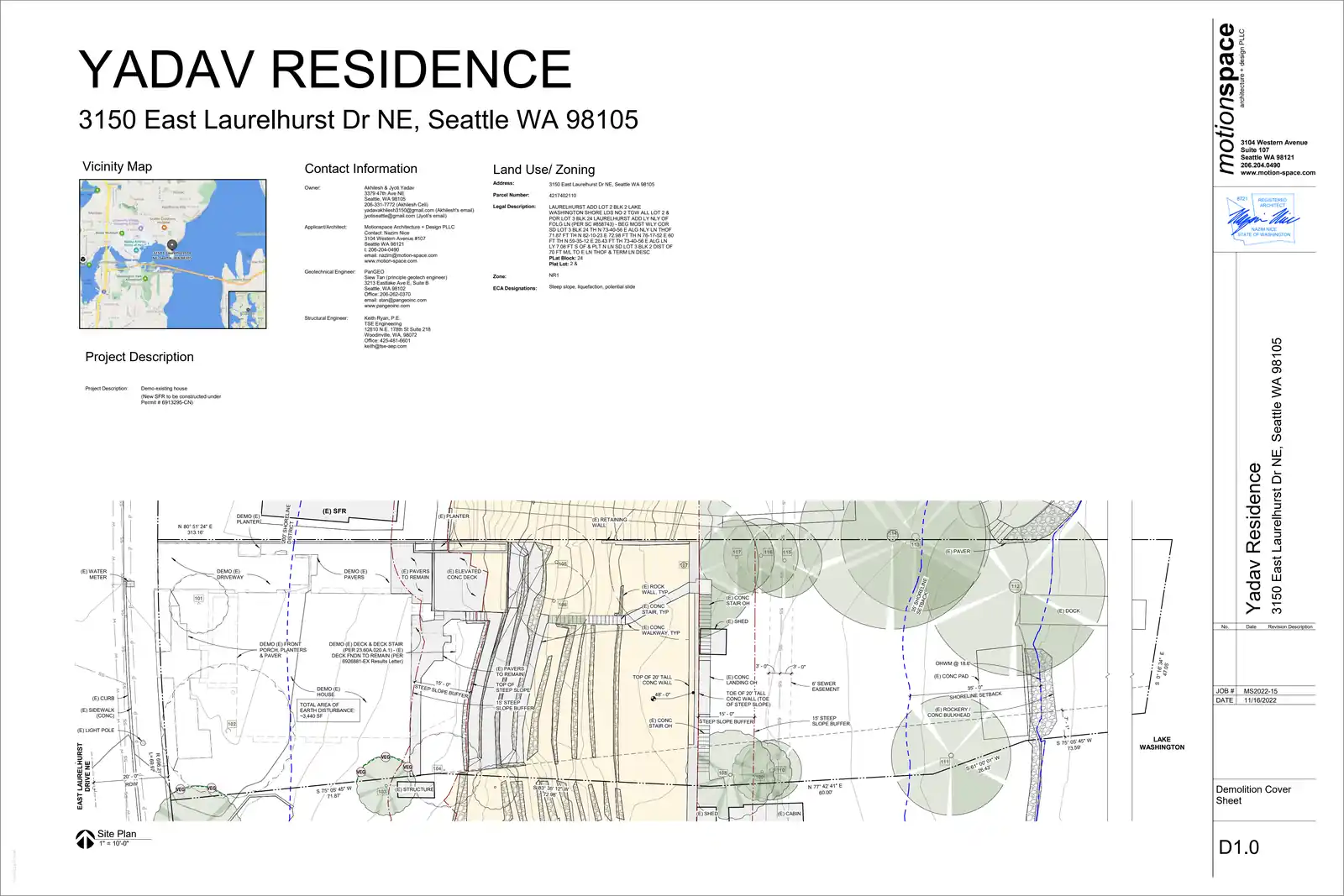Click the Contact Information heading
The width and height of the screenshot is (1344, 896).
pyautogui.click(x=360, y=169)
